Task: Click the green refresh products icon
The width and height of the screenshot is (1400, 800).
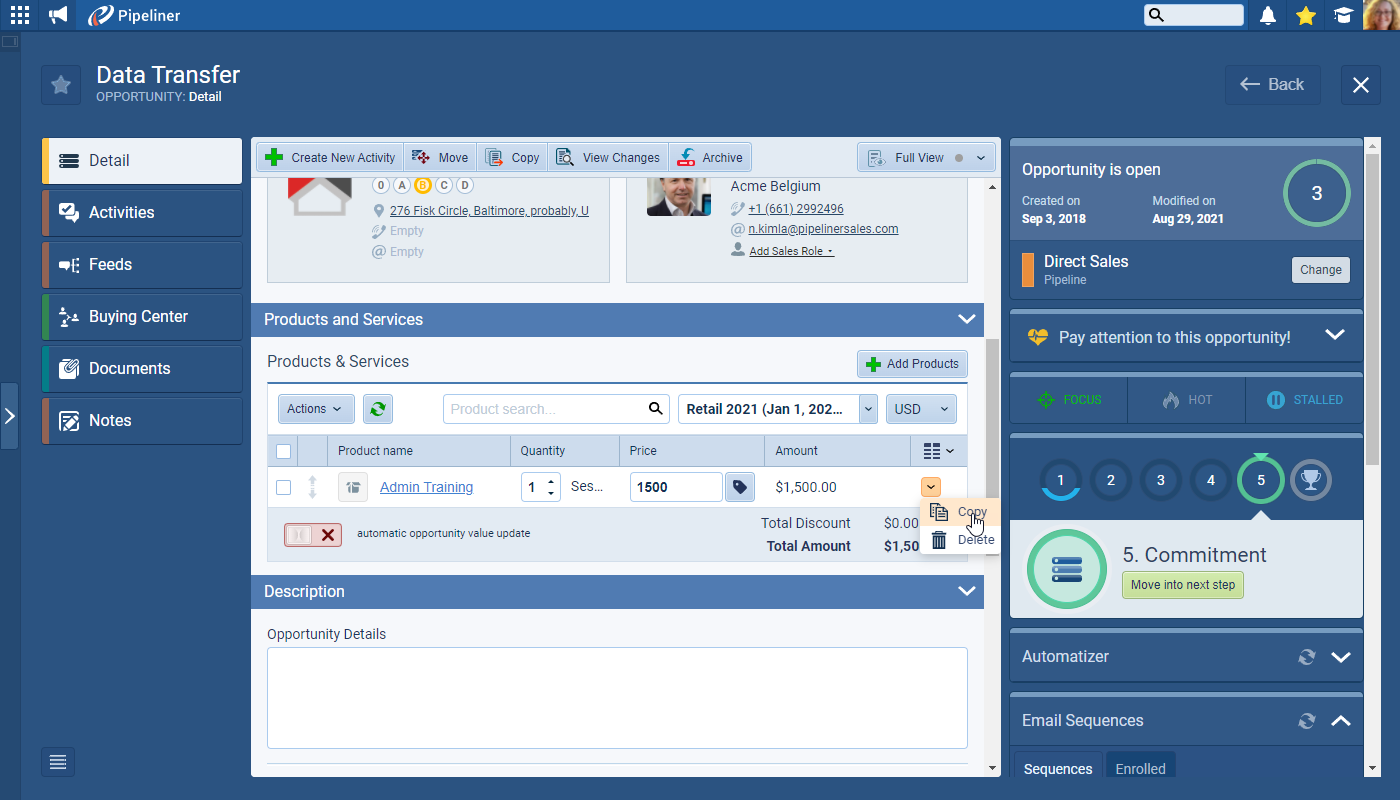Action: (377, 409)
